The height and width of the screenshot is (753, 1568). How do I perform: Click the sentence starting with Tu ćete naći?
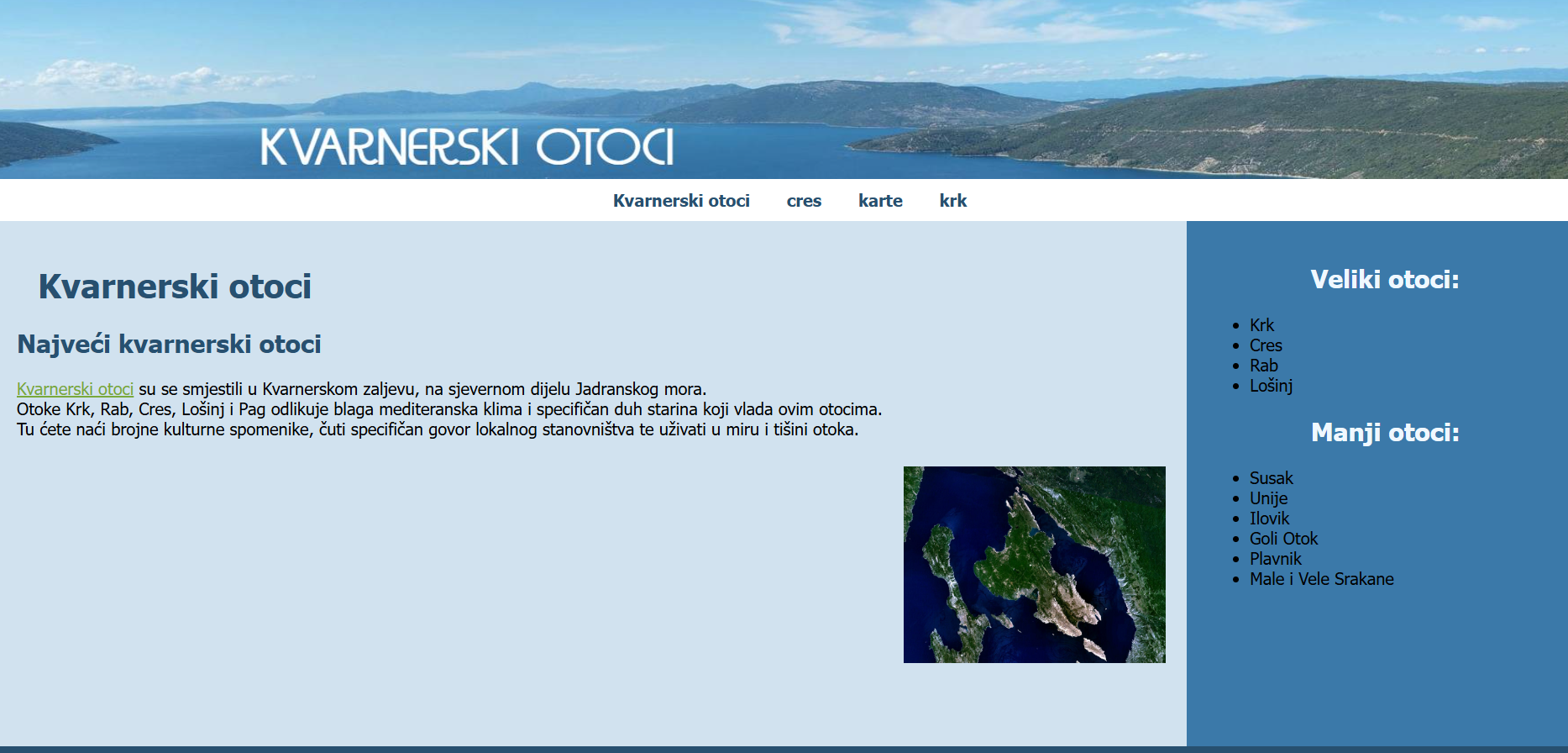click(438, 429)
